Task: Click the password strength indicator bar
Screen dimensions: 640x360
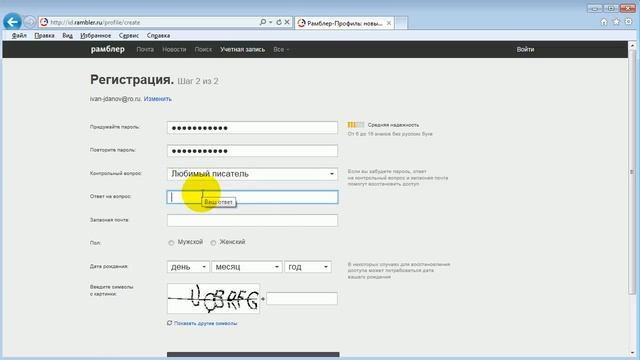Action: (356, 125)
